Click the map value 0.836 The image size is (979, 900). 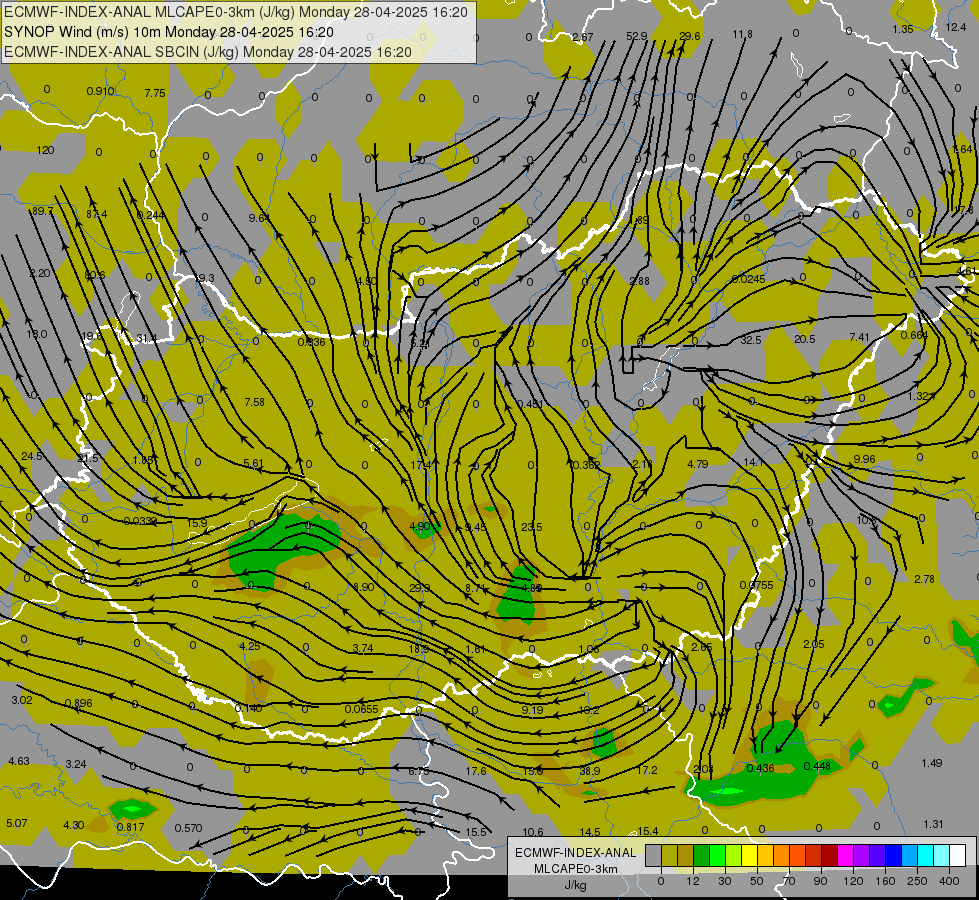click(x=311, y=342)
